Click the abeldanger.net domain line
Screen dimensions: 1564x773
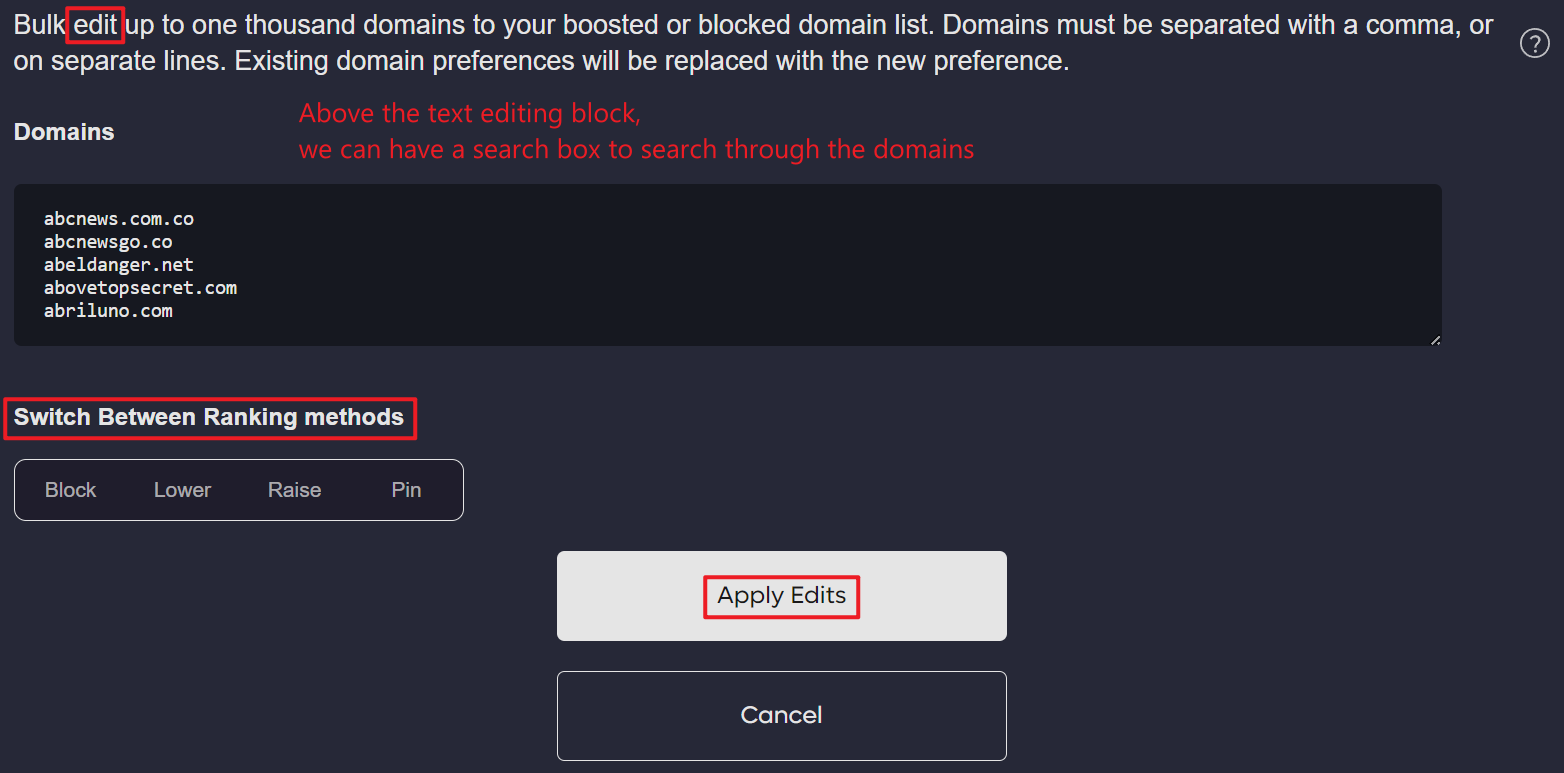coord(118,265)
